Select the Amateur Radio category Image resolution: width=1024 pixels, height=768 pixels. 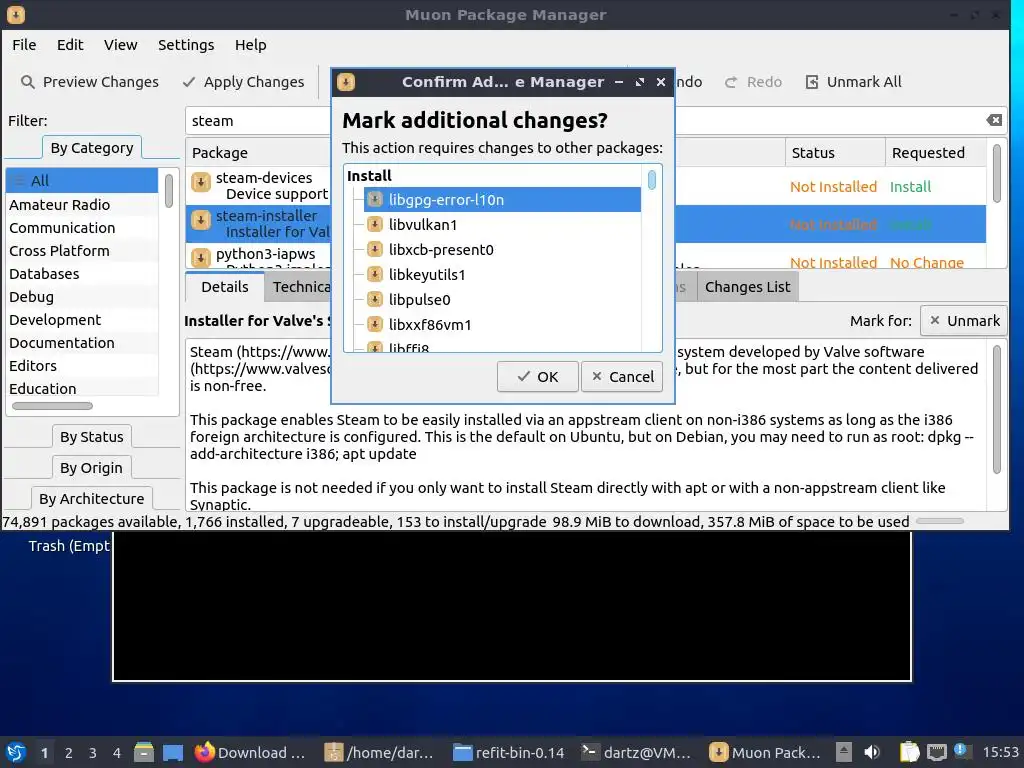click(82, 204)
